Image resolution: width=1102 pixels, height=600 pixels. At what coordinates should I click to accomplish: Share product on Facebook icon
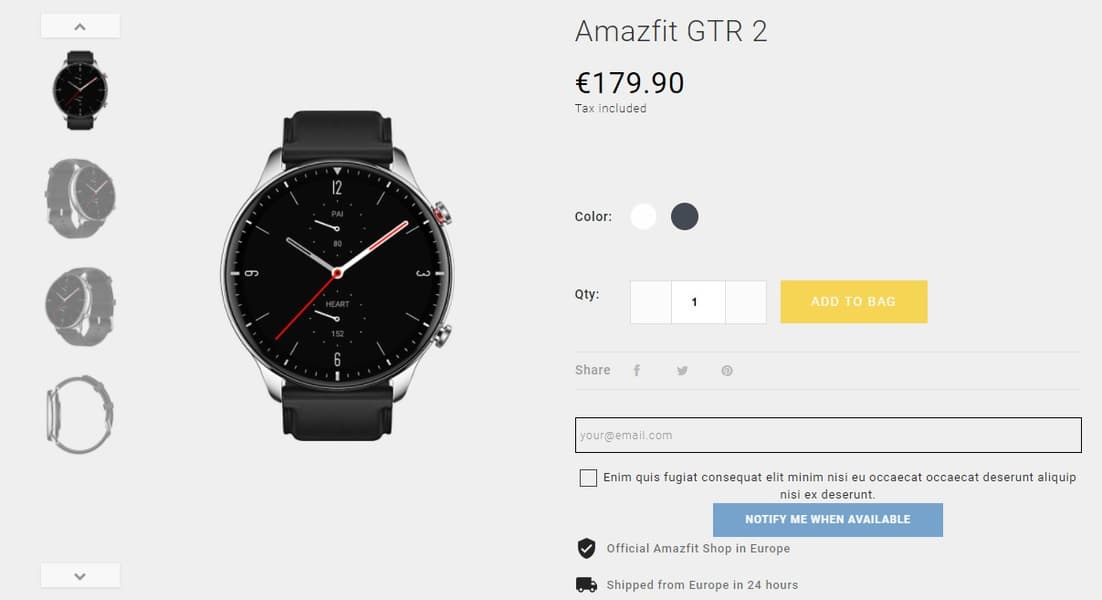(x=637, y=370)
